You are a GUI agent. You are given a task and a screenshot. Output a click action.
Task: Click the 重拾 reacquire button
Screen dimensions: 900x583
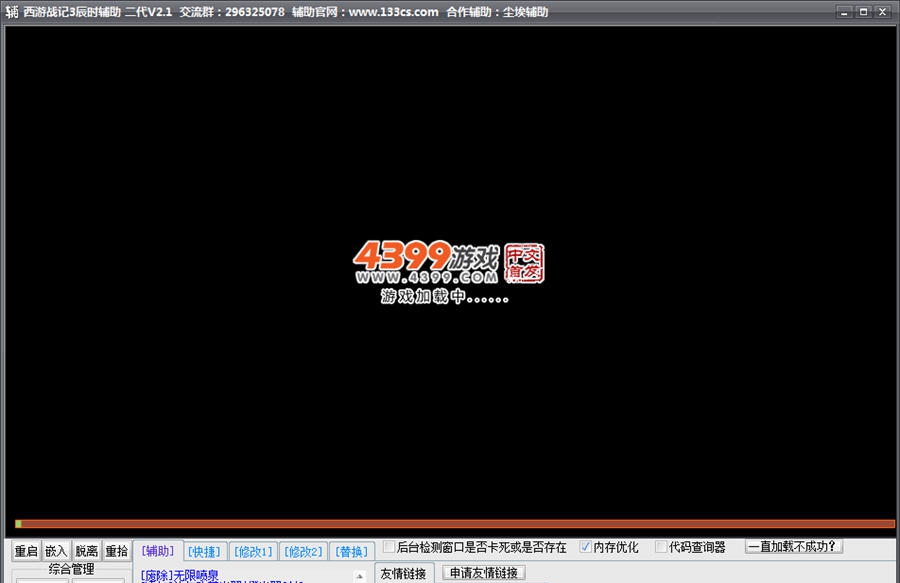[116, 550]
